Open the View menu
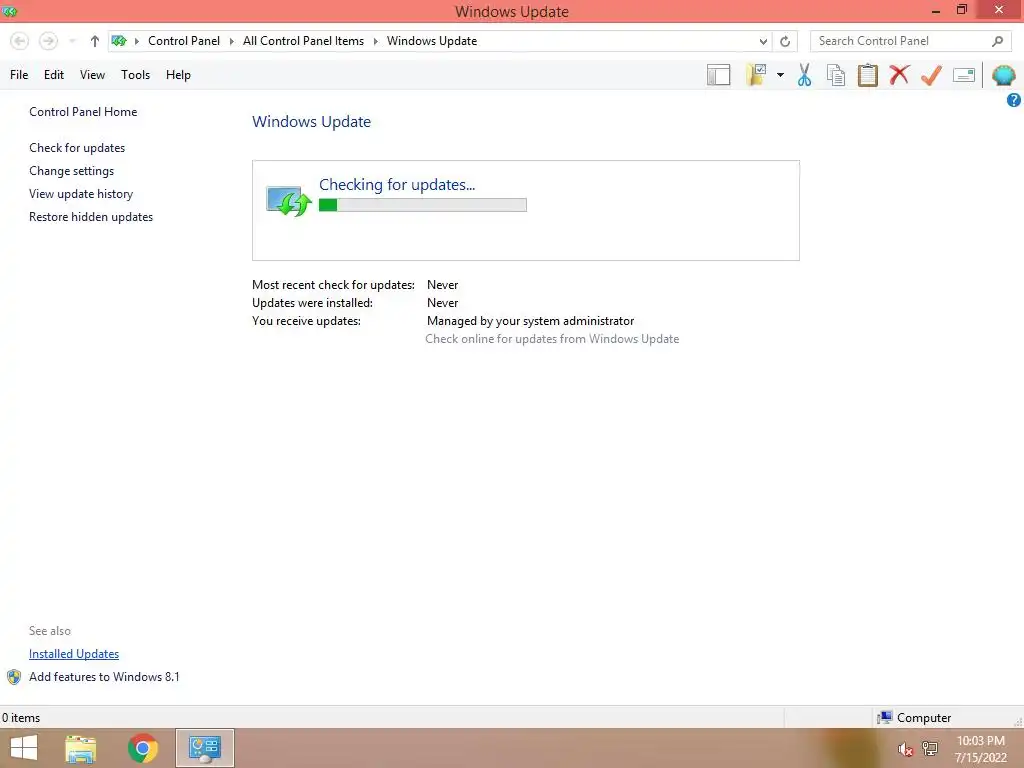The height and width of the screenshot is (768, 1024). point(92,74)
